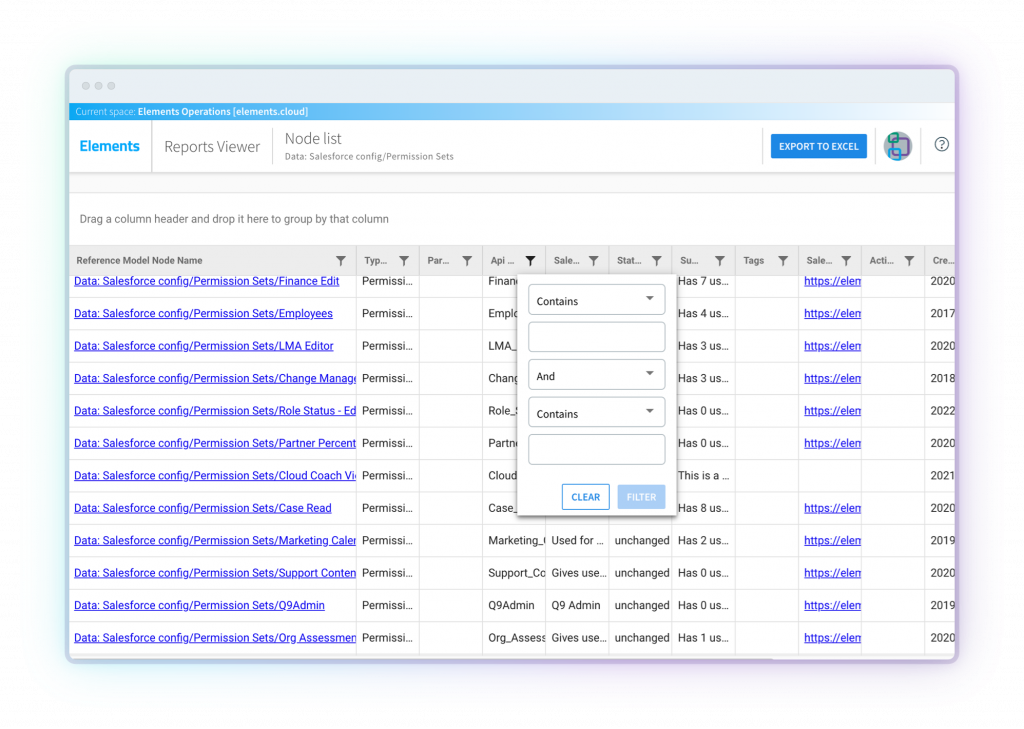Screen dimensions: 1024x729
Task: Click the user avatar icon
Action: coord(897,146)
